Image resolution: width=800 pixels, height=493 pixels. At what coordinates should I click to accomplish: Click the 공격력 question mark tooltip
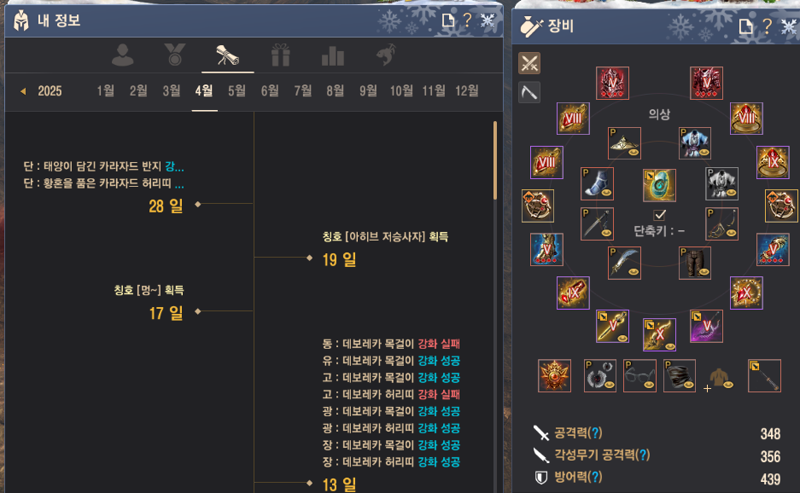594,433
